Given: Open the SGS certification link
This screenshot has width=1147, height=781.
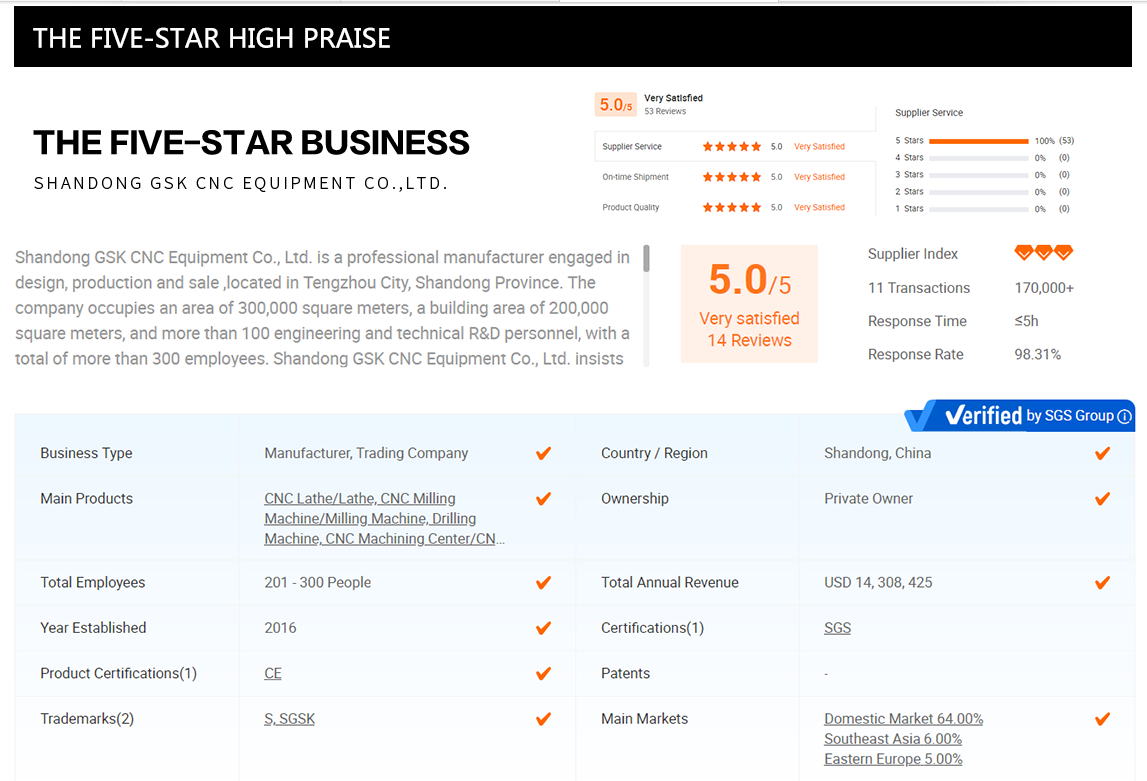Looking at the screenshot, I should click(x=837, y=628).
